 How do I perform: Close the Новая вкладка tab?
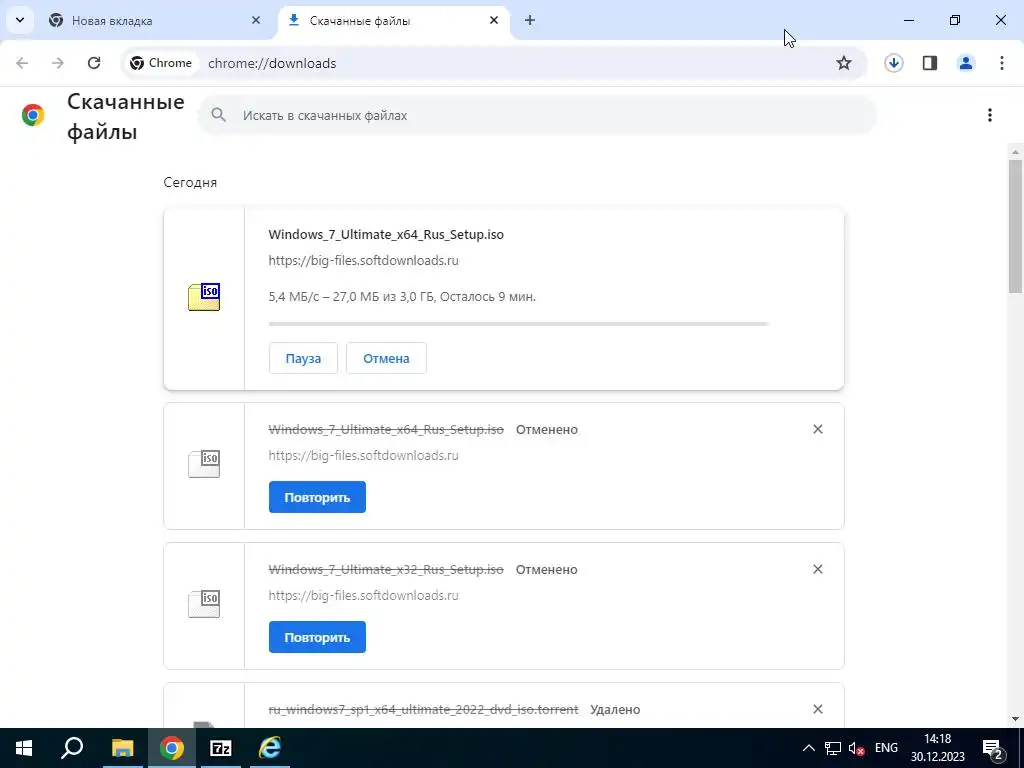pyautogui.click(x=256, y=20)
